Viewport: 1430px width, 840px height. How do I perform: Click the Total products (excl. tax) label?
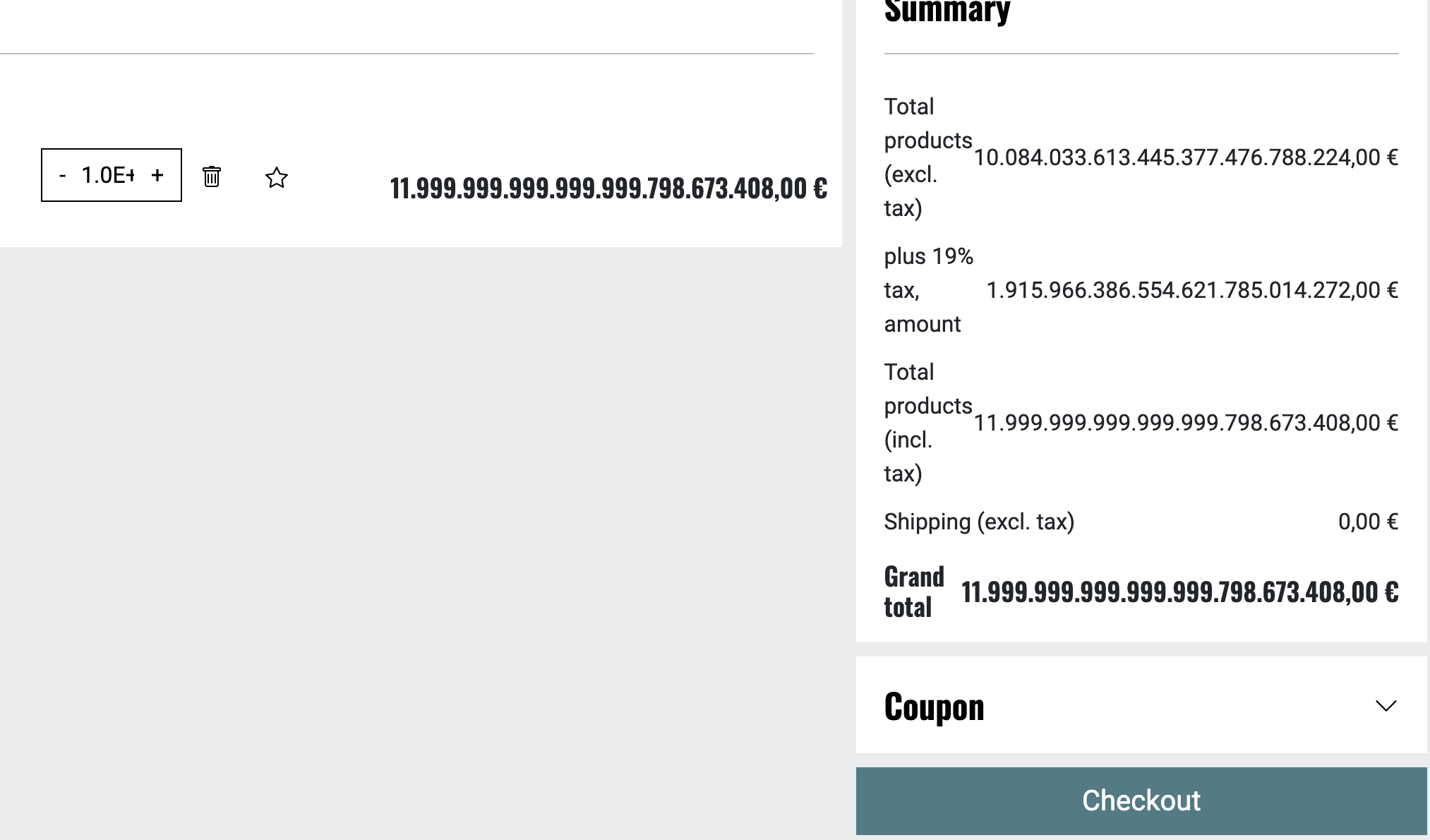coord(927,157)
